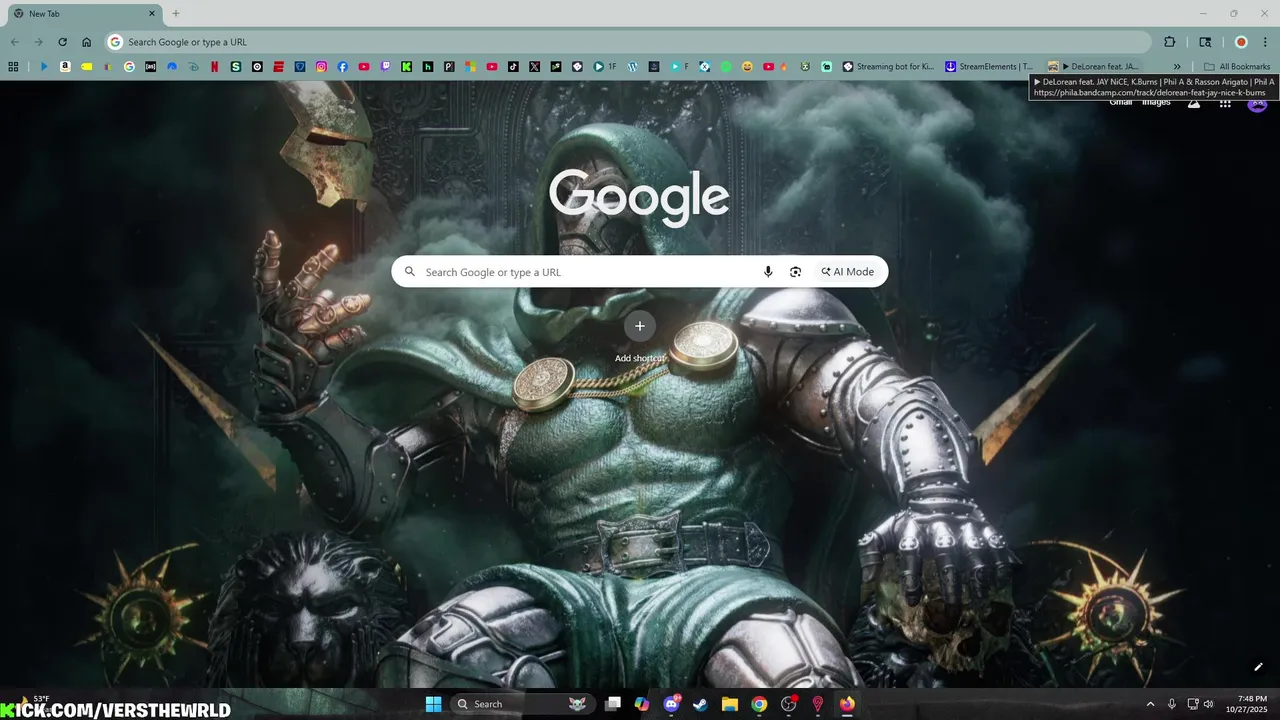Click the taskbar volume icon
Screen dimensions: 1280x720
point(1209,704)
